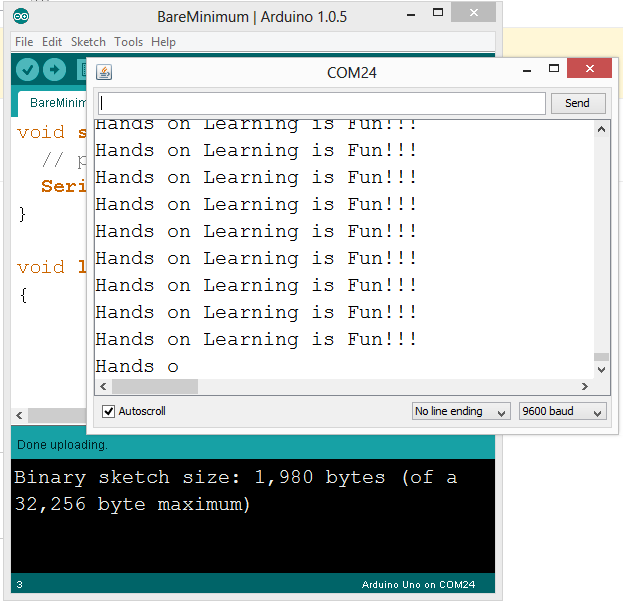Open the No line ending dropdown
The image size is (623, 601).
(461, 411)
